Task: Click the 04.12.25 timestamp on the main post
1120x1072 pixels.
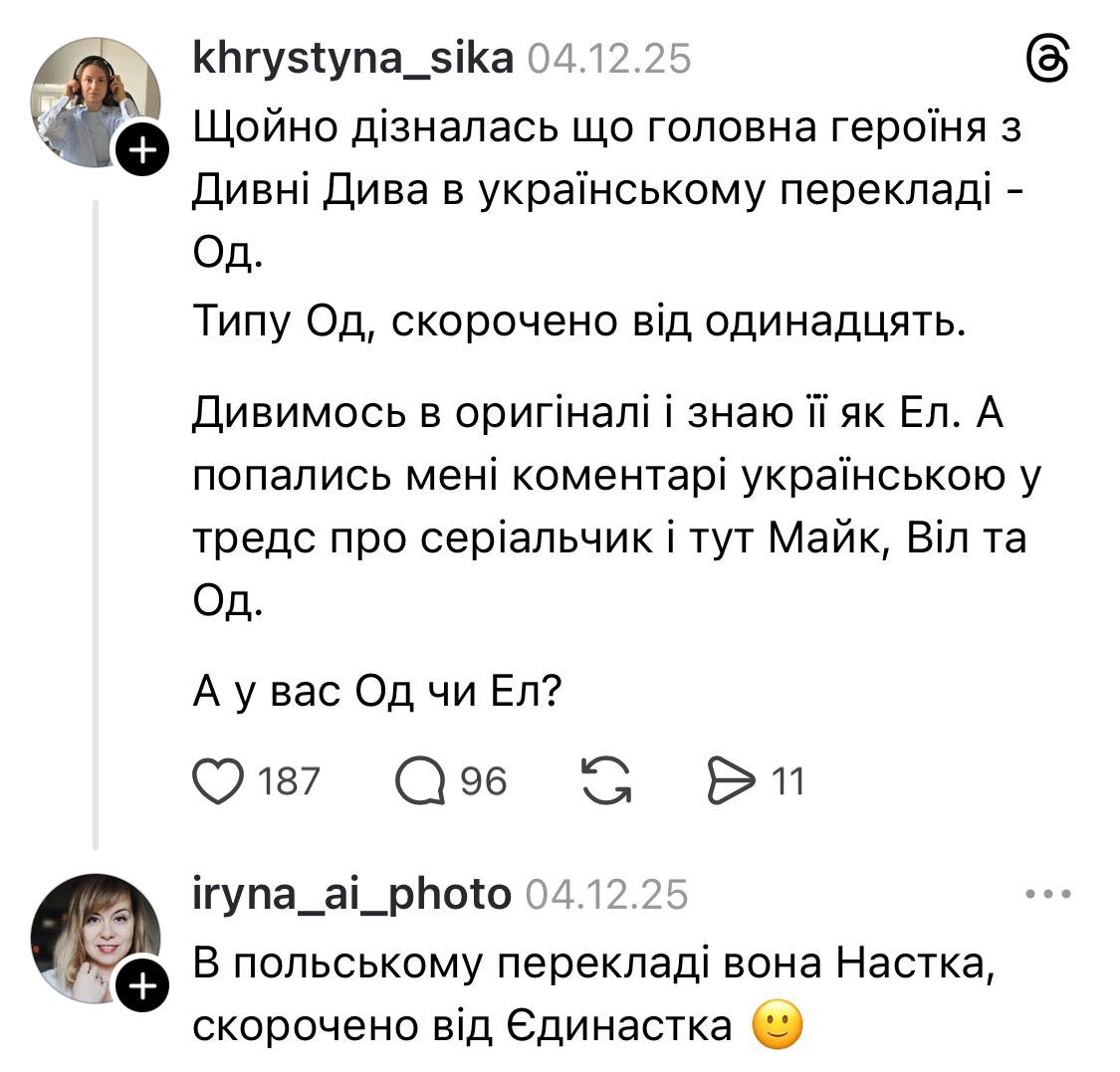Action: point(607,60)
